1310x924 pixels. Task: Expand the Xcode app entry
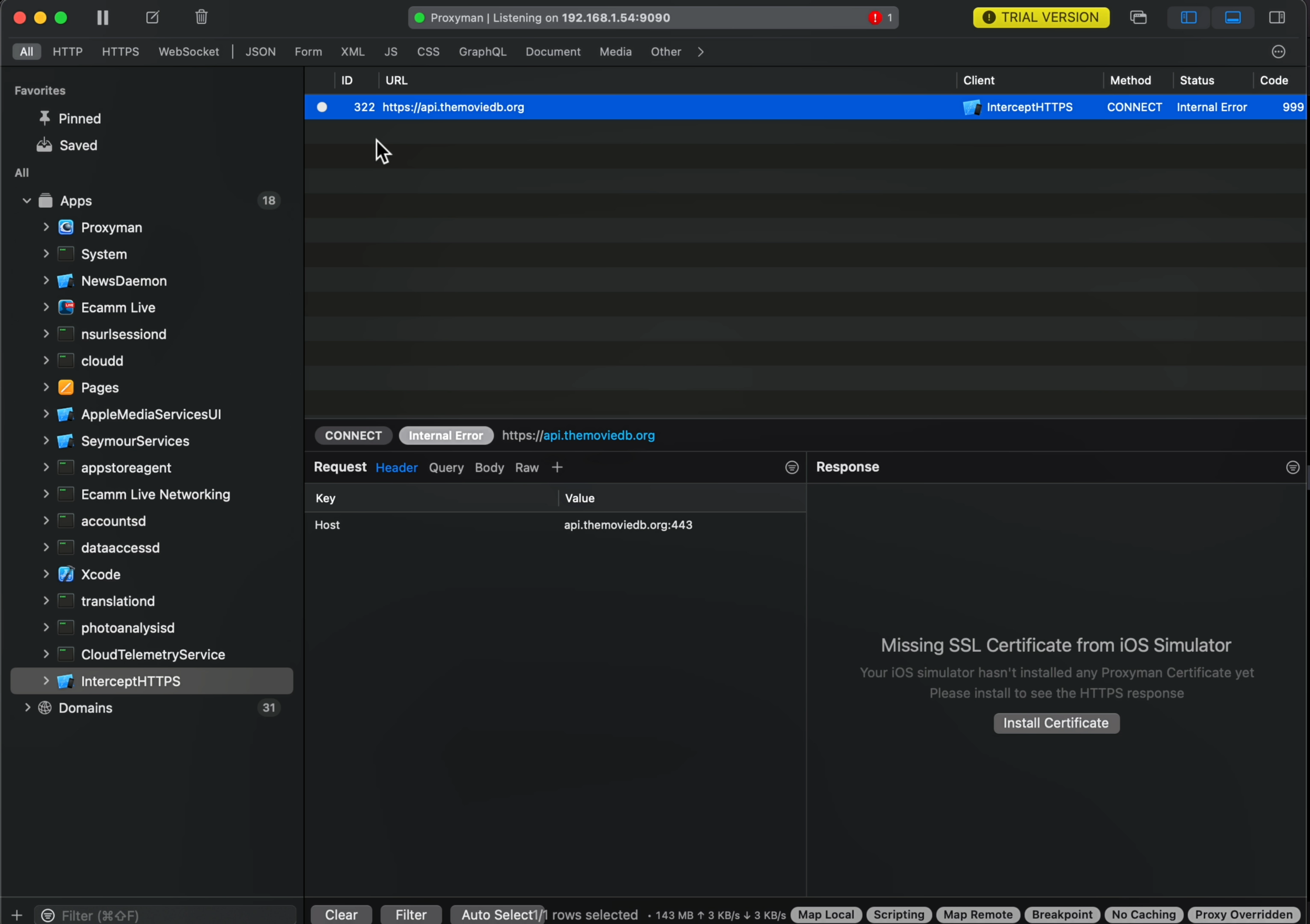tap(46, 574)
